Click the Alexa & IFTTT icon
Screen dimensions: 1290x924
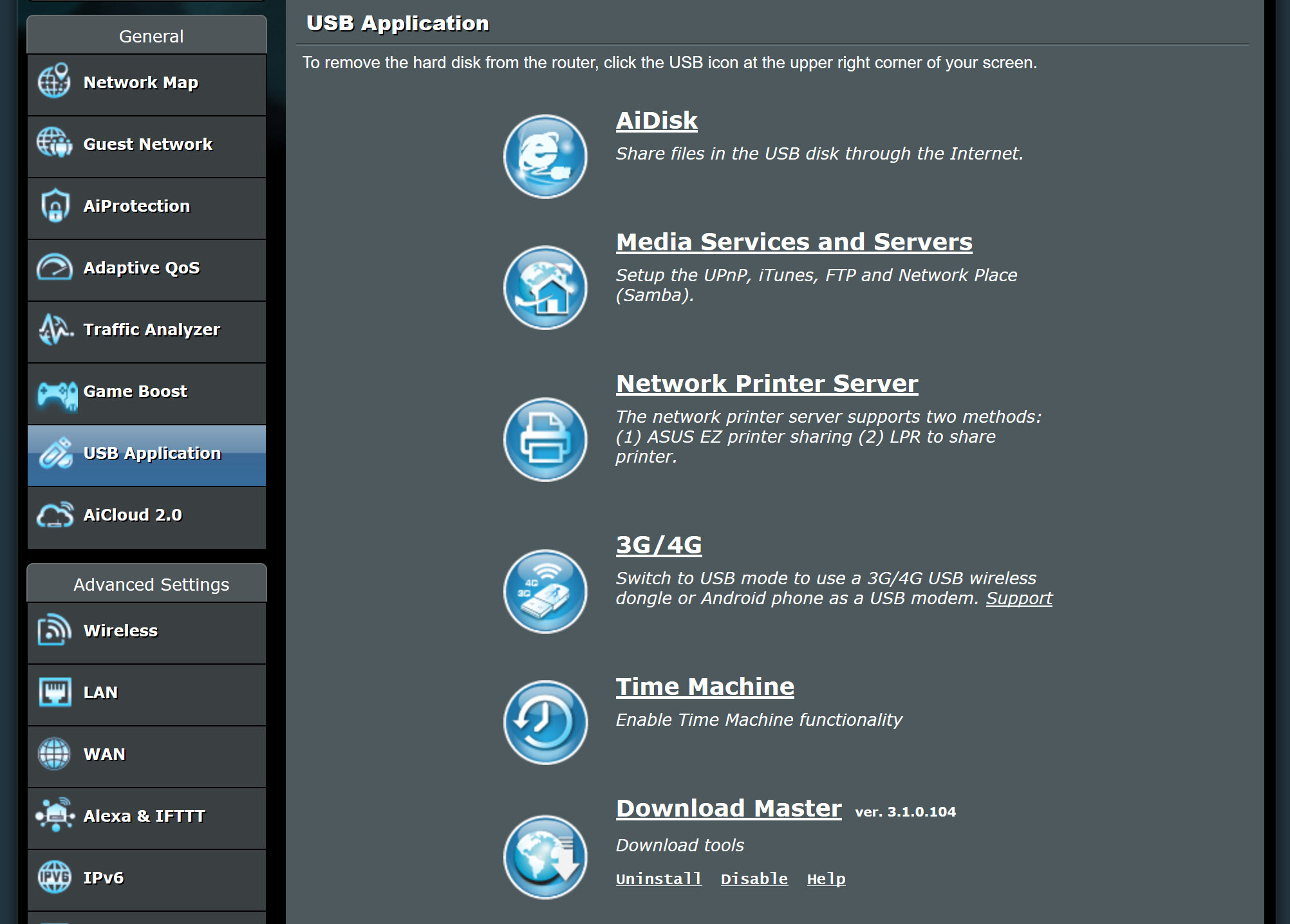[55, 815]
